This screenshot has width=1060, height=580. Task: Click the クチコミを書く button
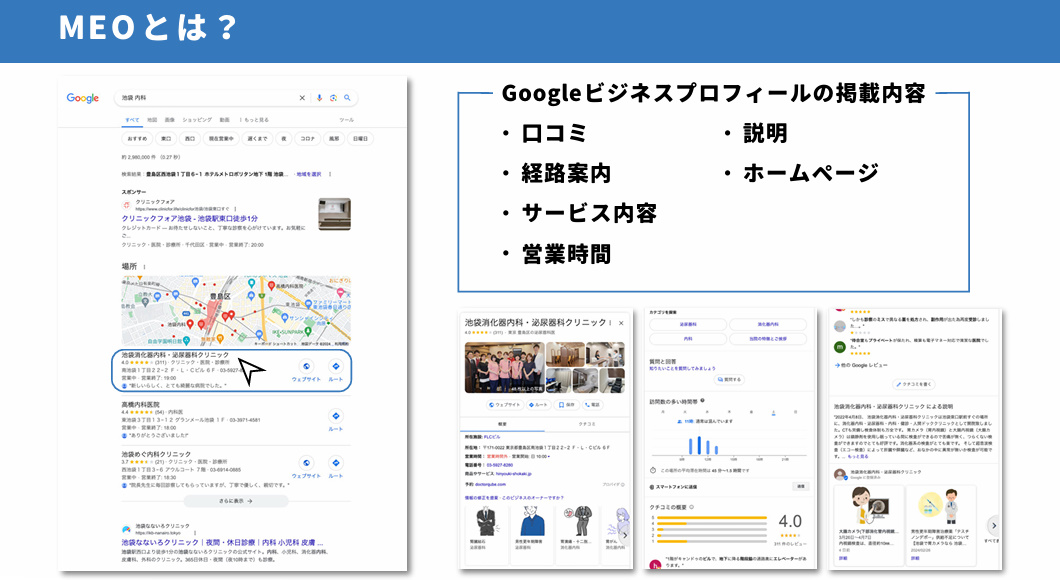click(x=917, y=384)
